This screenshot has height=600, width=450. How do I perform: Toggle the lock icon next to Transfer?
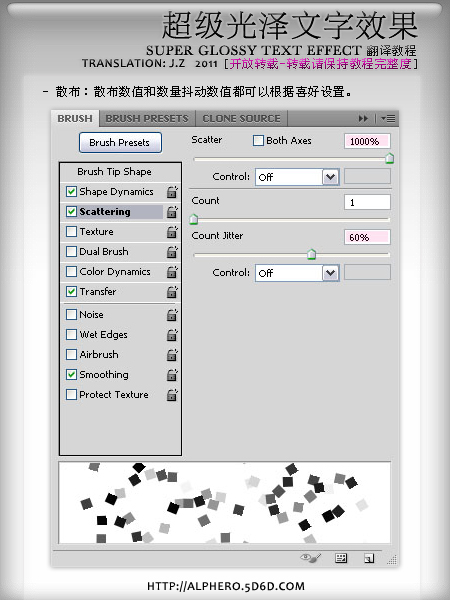[x=172, y=292]
